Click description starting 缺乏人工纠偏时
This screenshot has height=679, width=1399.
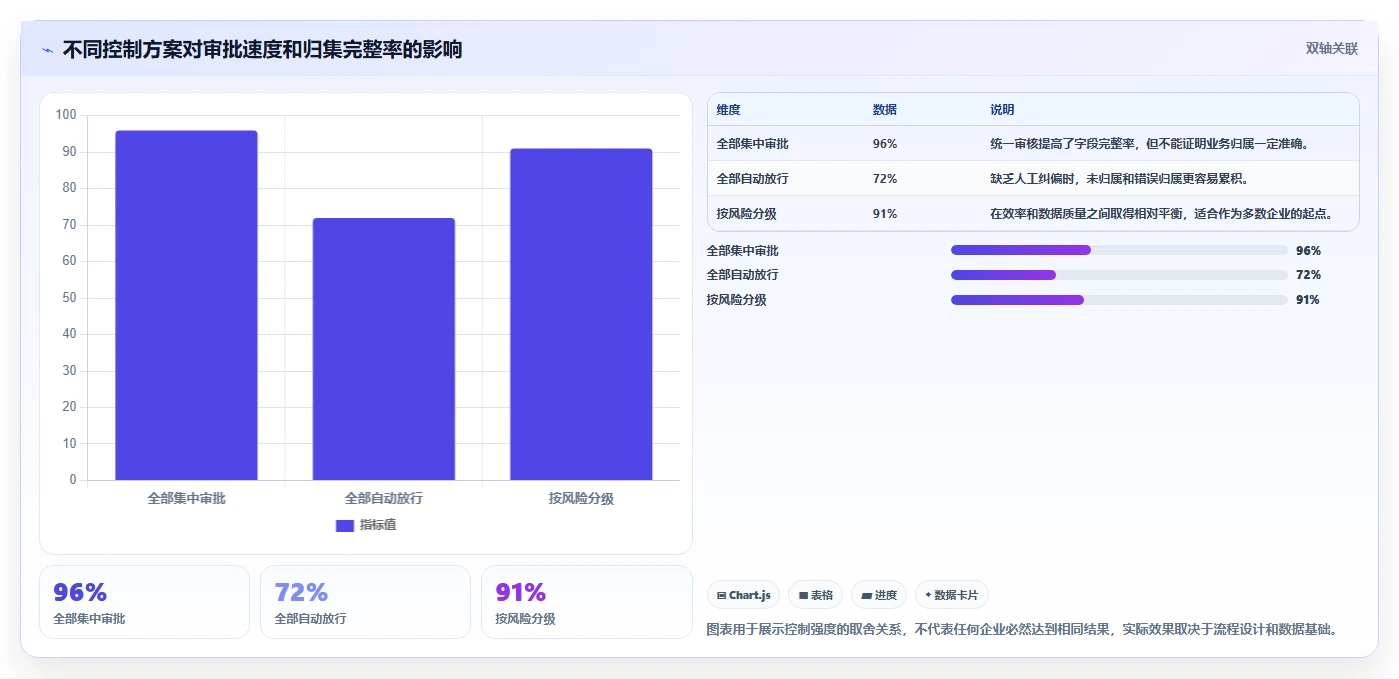tap(1119, 179)
